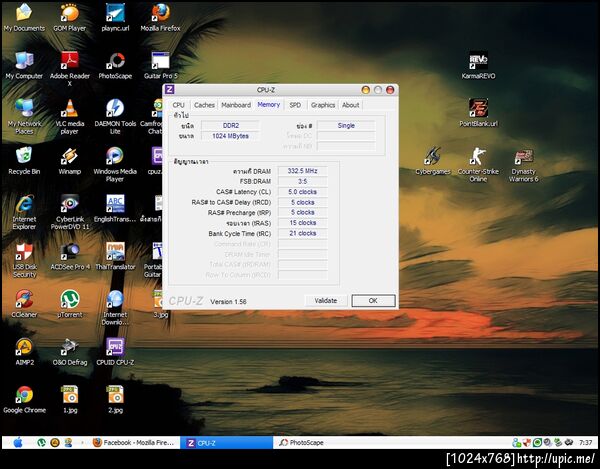The image size is (600, 469).
Task: Open the Start menu apple icon
Action: (17, 443)
